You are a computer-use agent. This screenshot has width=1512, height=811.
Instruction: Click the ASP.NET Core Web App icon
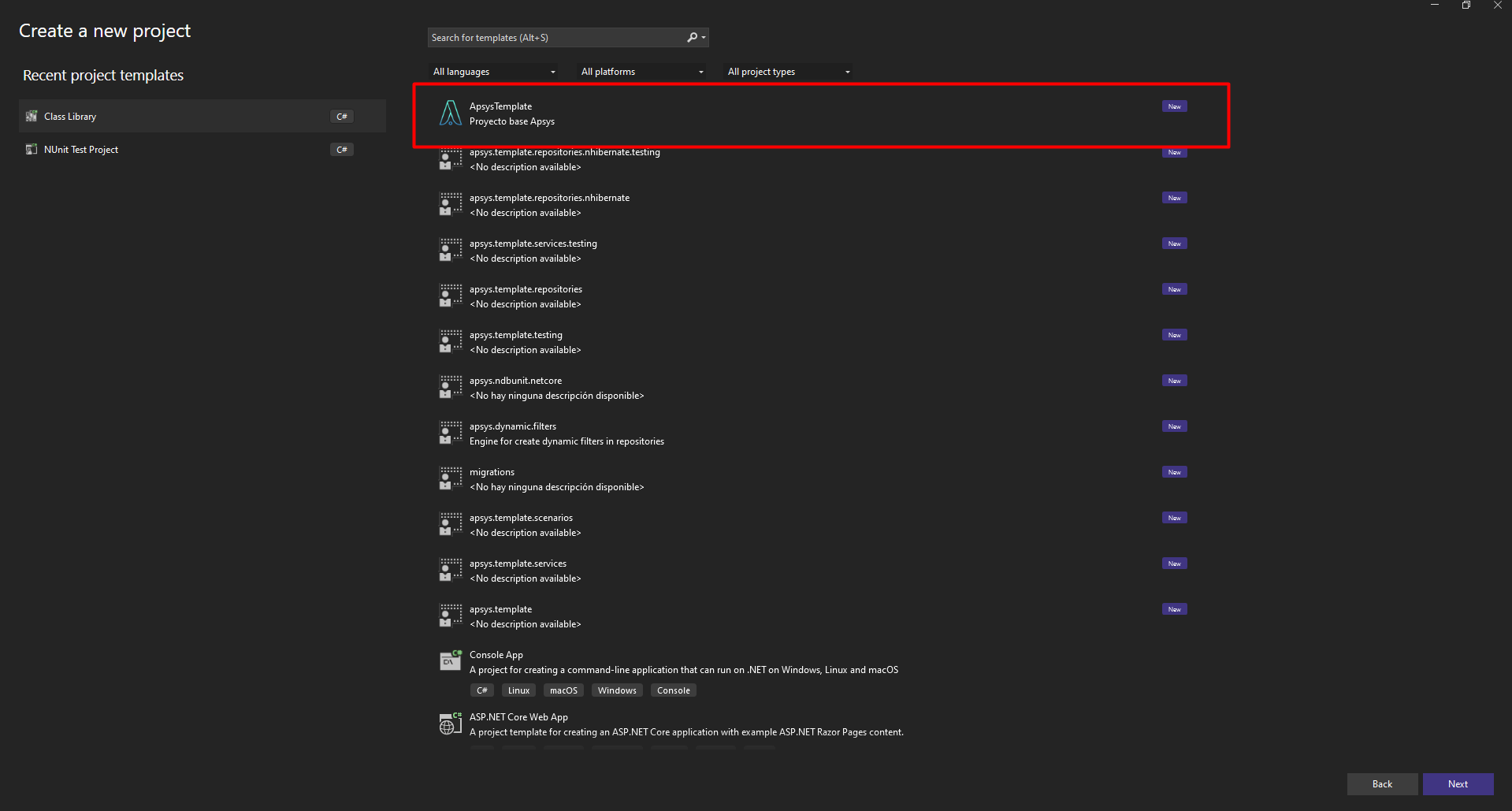450,724
